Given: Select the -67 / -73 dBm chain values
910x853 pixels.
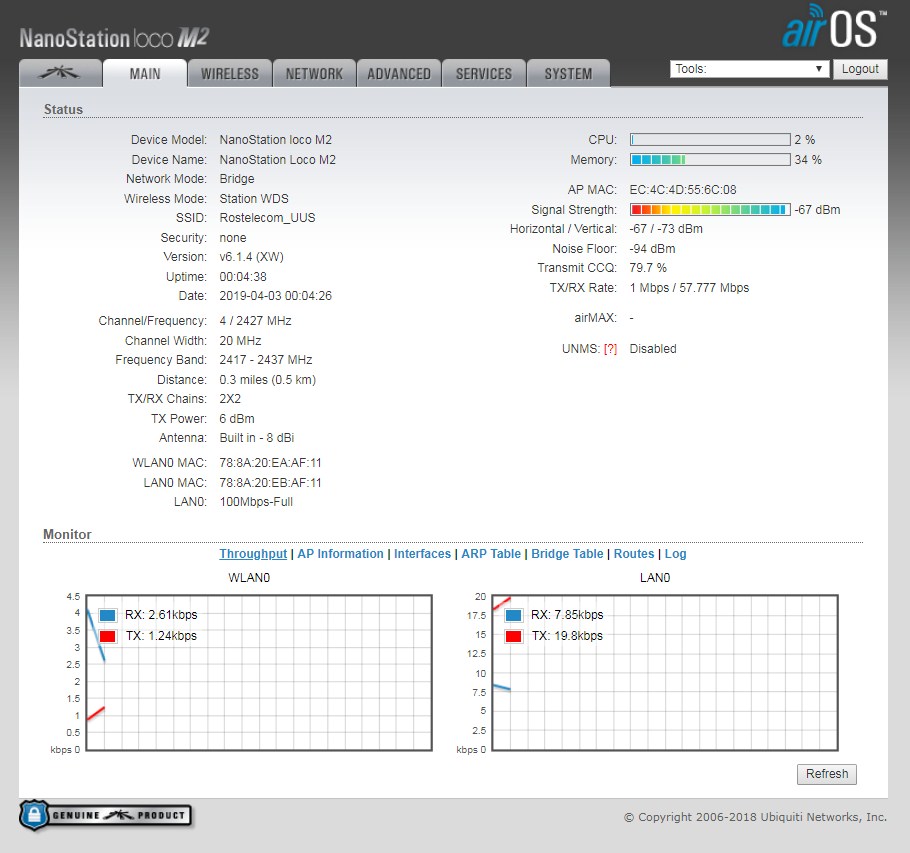Looking at the screenshot, I should tap(666, 229).
